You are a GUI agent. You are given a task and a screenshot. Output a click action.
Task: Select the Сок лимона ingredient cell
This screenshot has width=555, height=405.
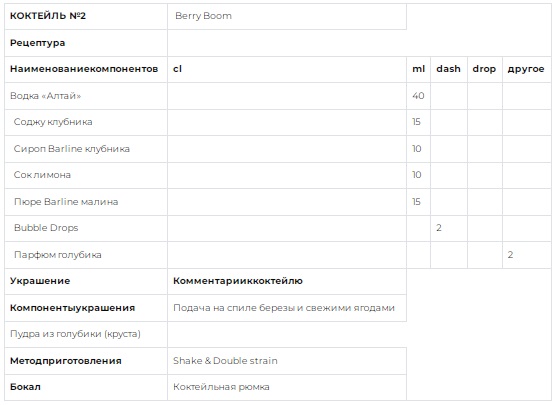(x=86, y=175)
